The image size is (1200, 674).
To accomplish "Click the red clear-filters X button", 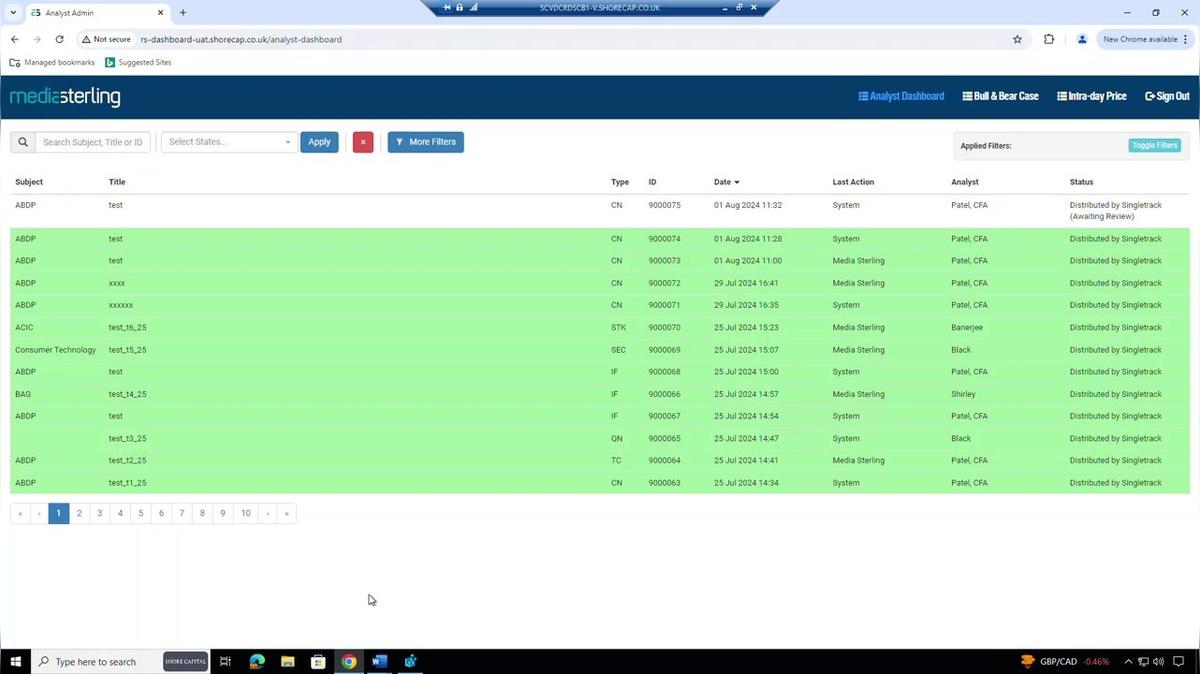I will coord(362,141).
